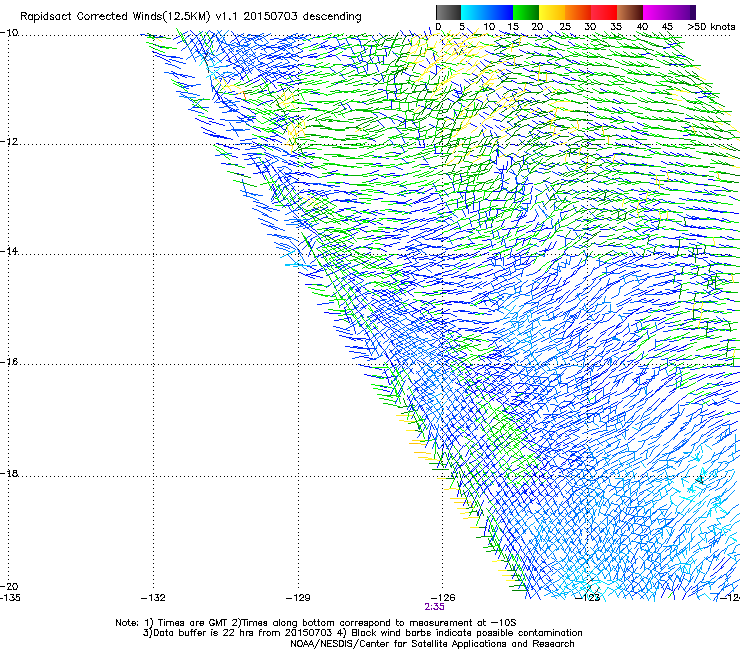740x650 pixels.
Task: Click the orange 25-30 knots legend segment
Action: 578,12
